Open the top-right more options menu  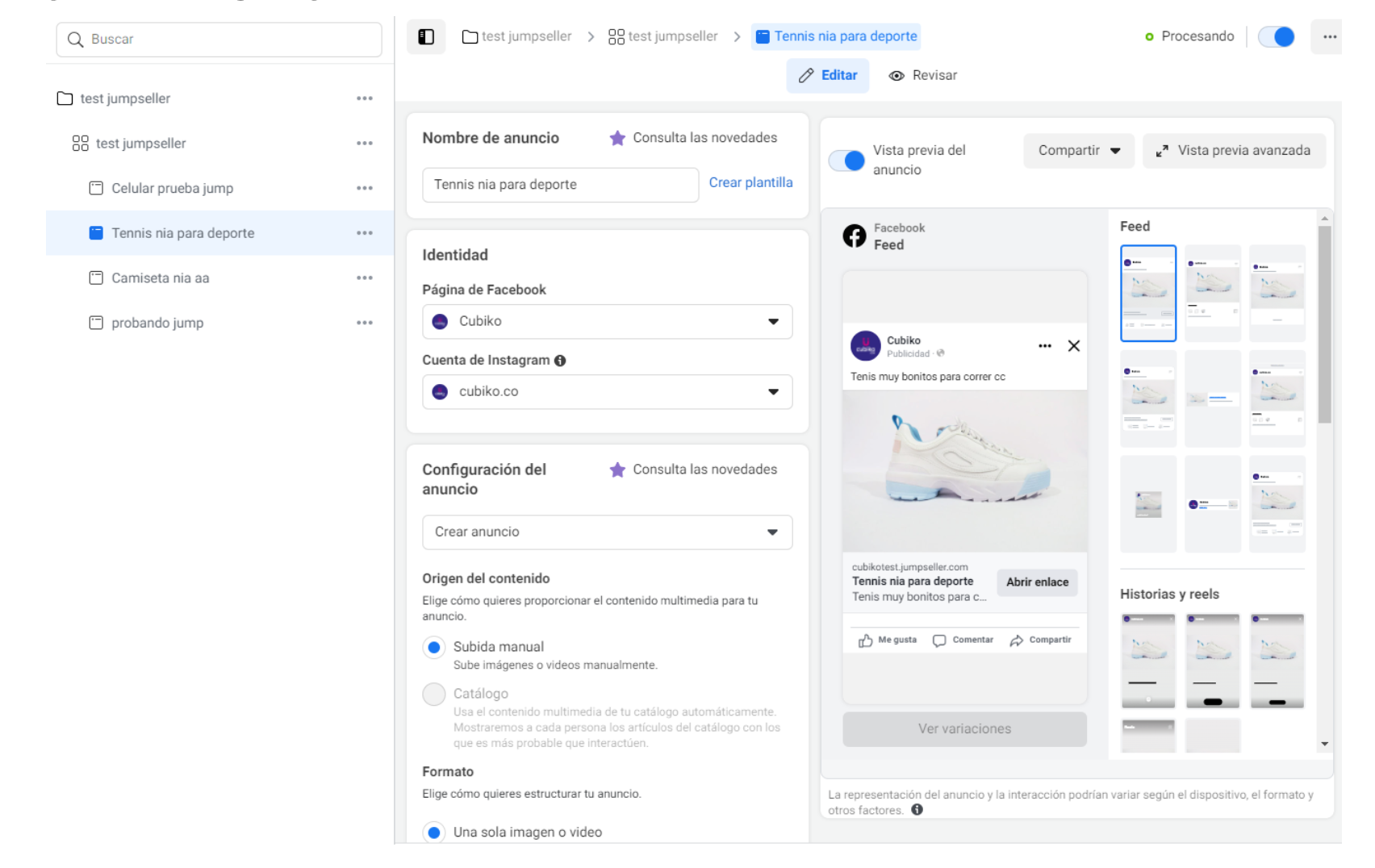coord(1329,37)
